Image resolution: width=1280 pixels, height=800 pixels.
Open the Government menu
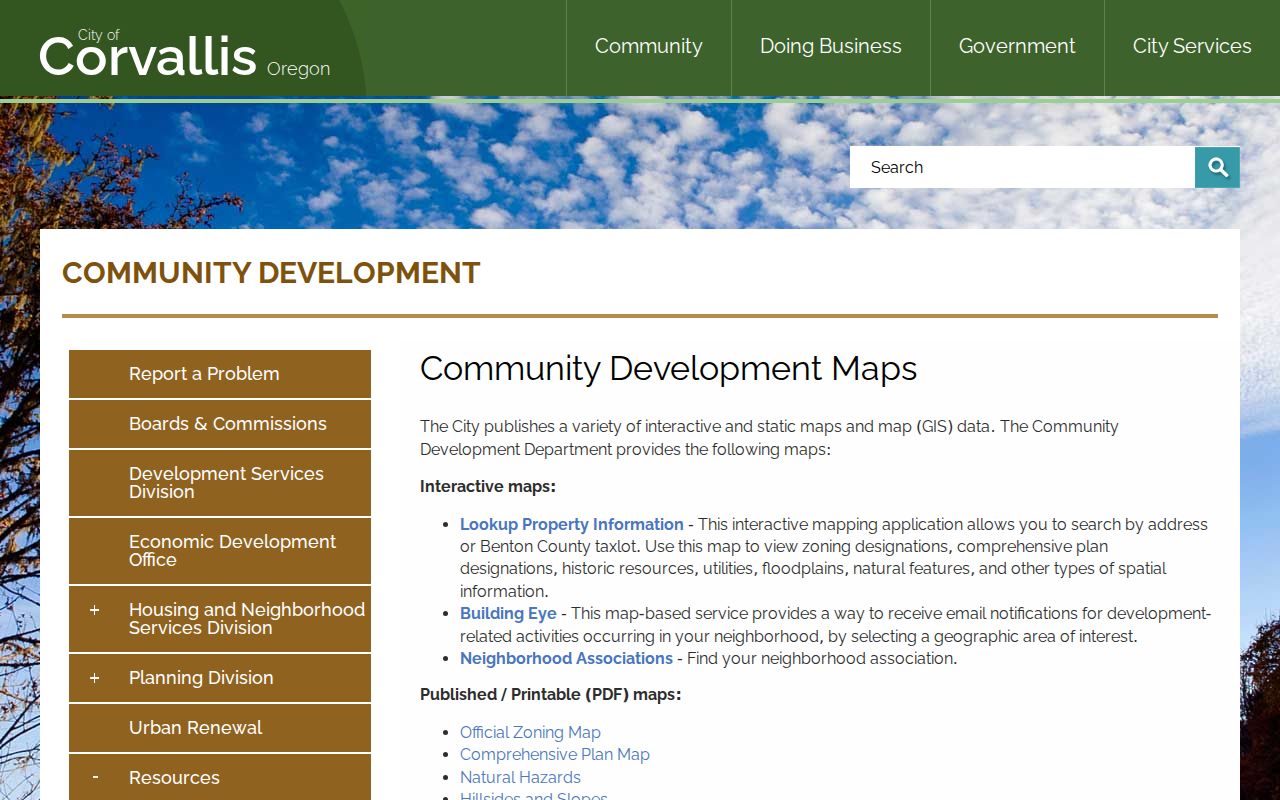pos(1017,47)
